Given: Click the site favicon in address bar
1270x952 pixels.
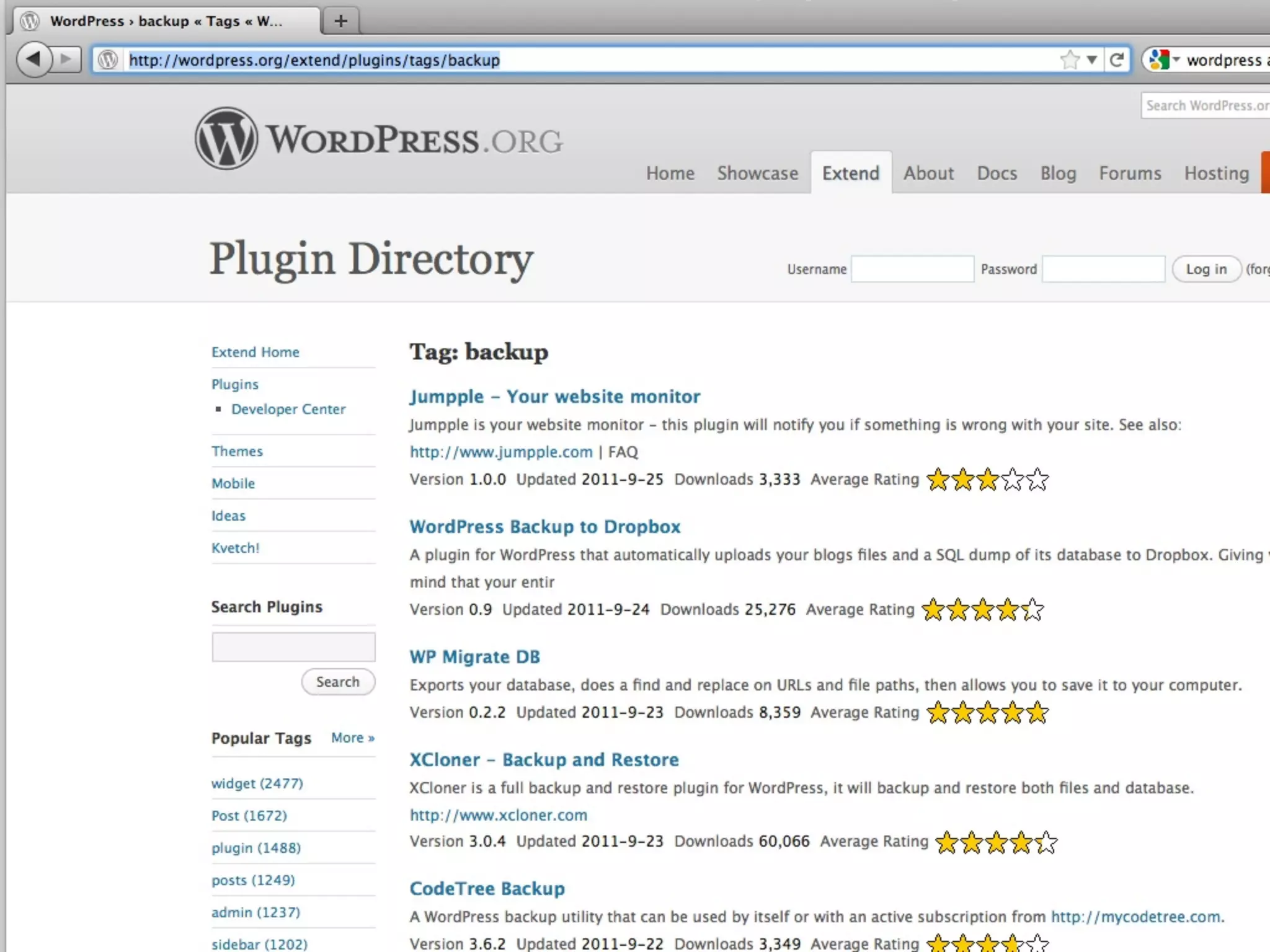Looking at the screenshot, I should [109, 60].
